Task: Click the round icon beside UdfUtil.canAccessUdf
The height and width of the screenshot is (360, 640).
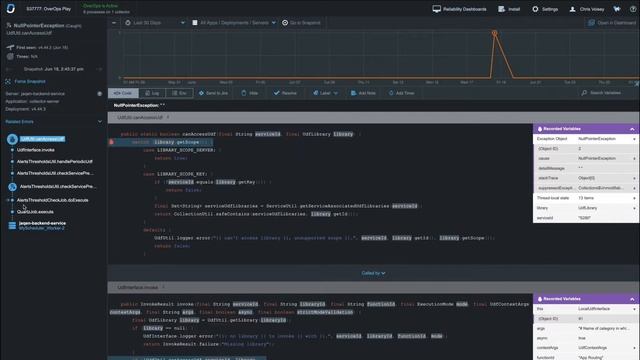Action: pos(12,140)
